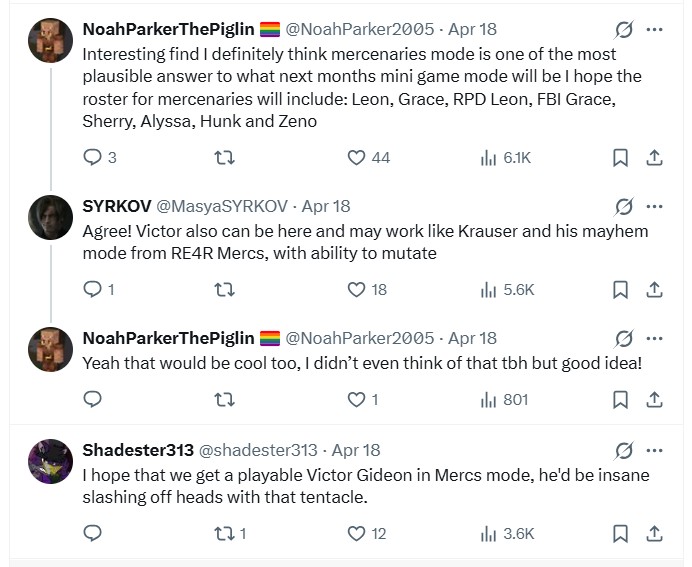Open Shadester313's profile name link
The height and width of the screenshot is (567, 692).
138,450
